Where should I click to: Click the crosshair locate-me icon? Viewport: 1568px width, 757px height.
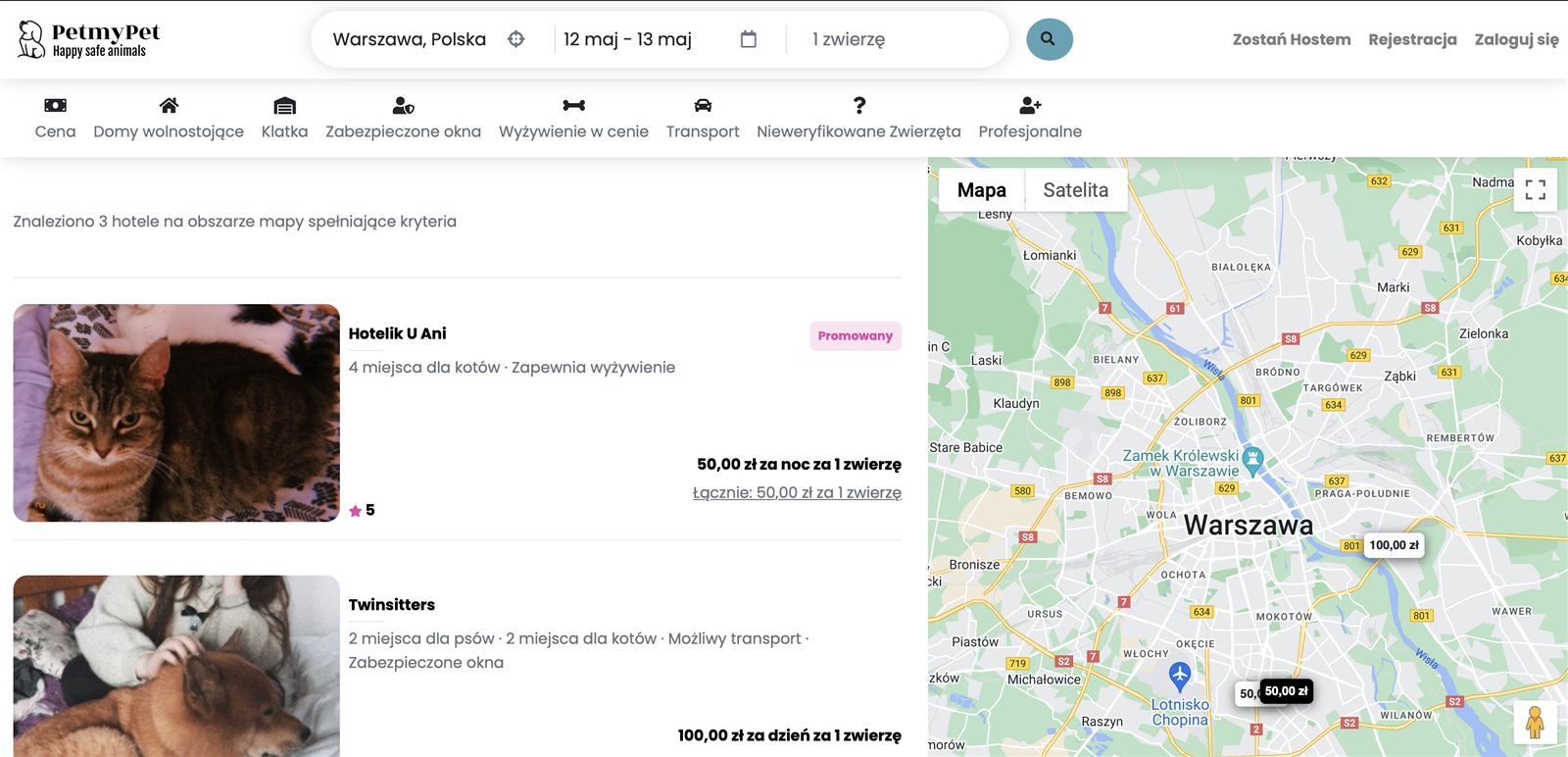516,39
